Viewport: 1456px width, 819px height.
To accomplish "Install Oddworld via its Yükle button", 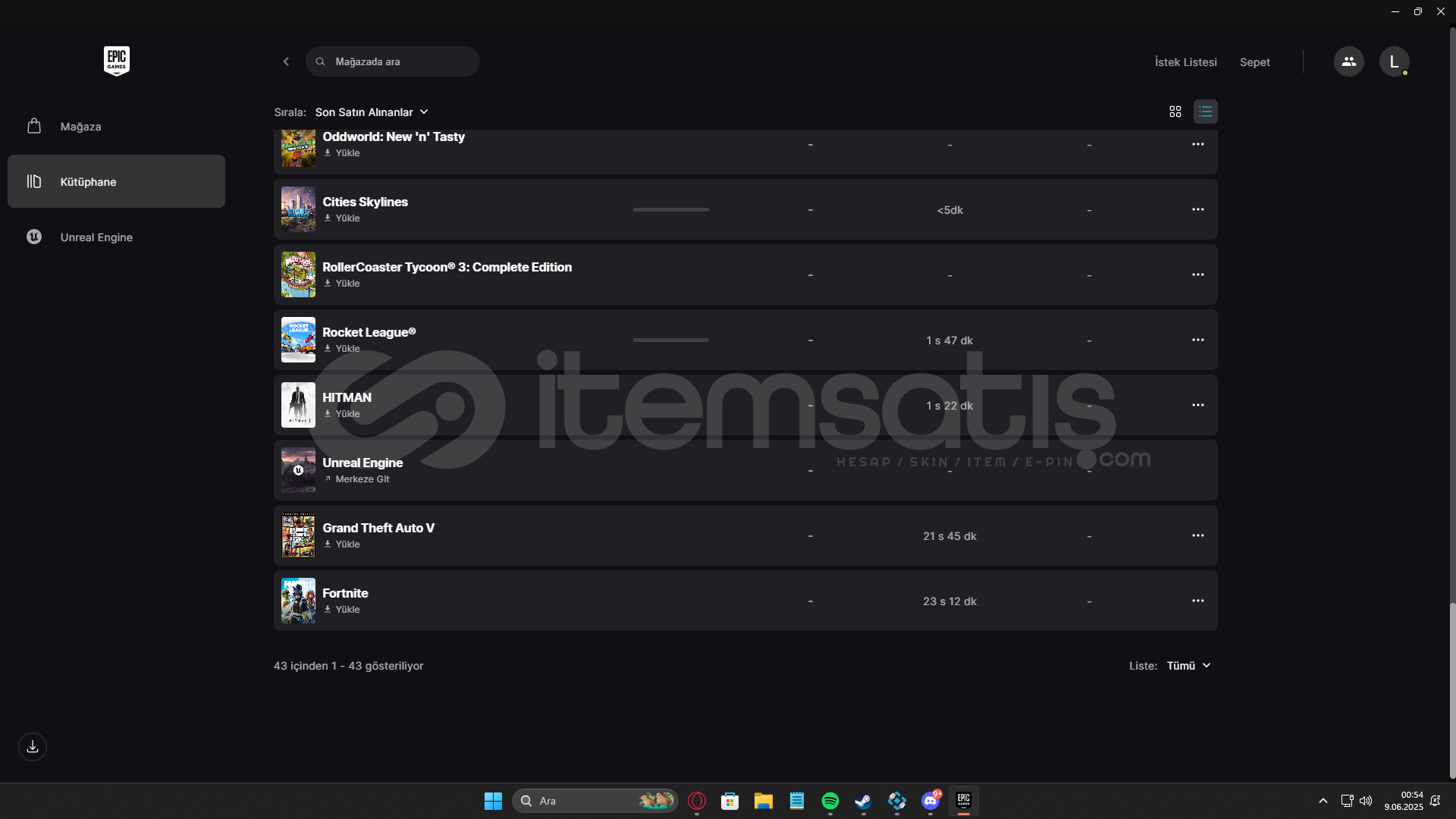I will tap(342, 152).
